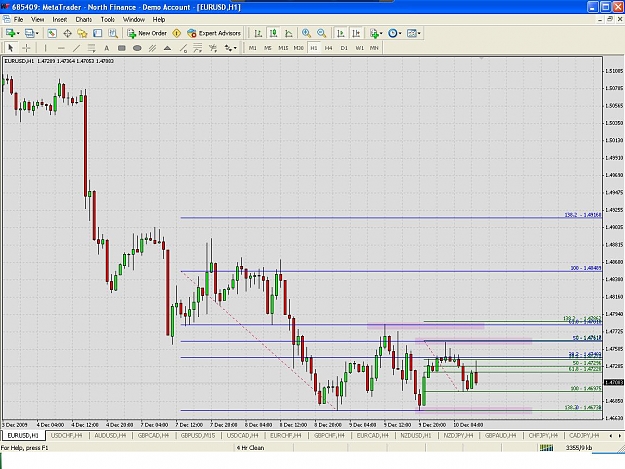This screenshot has width=625, height=469.
Task: Switch timeframe to W1
Action: [x=360, y=48]
